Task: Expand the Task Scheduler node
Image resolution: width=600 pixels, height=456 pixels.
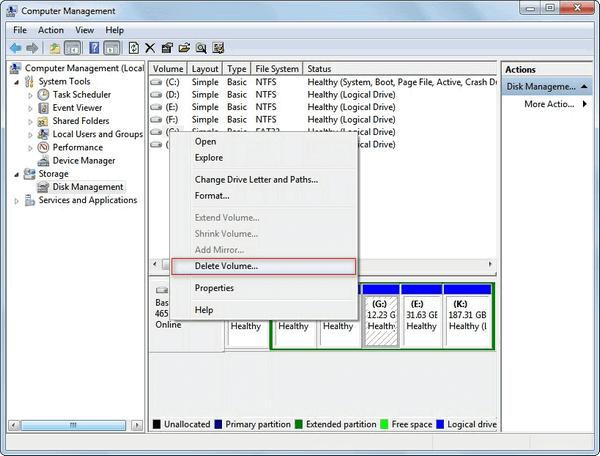Action: point(30,95)
